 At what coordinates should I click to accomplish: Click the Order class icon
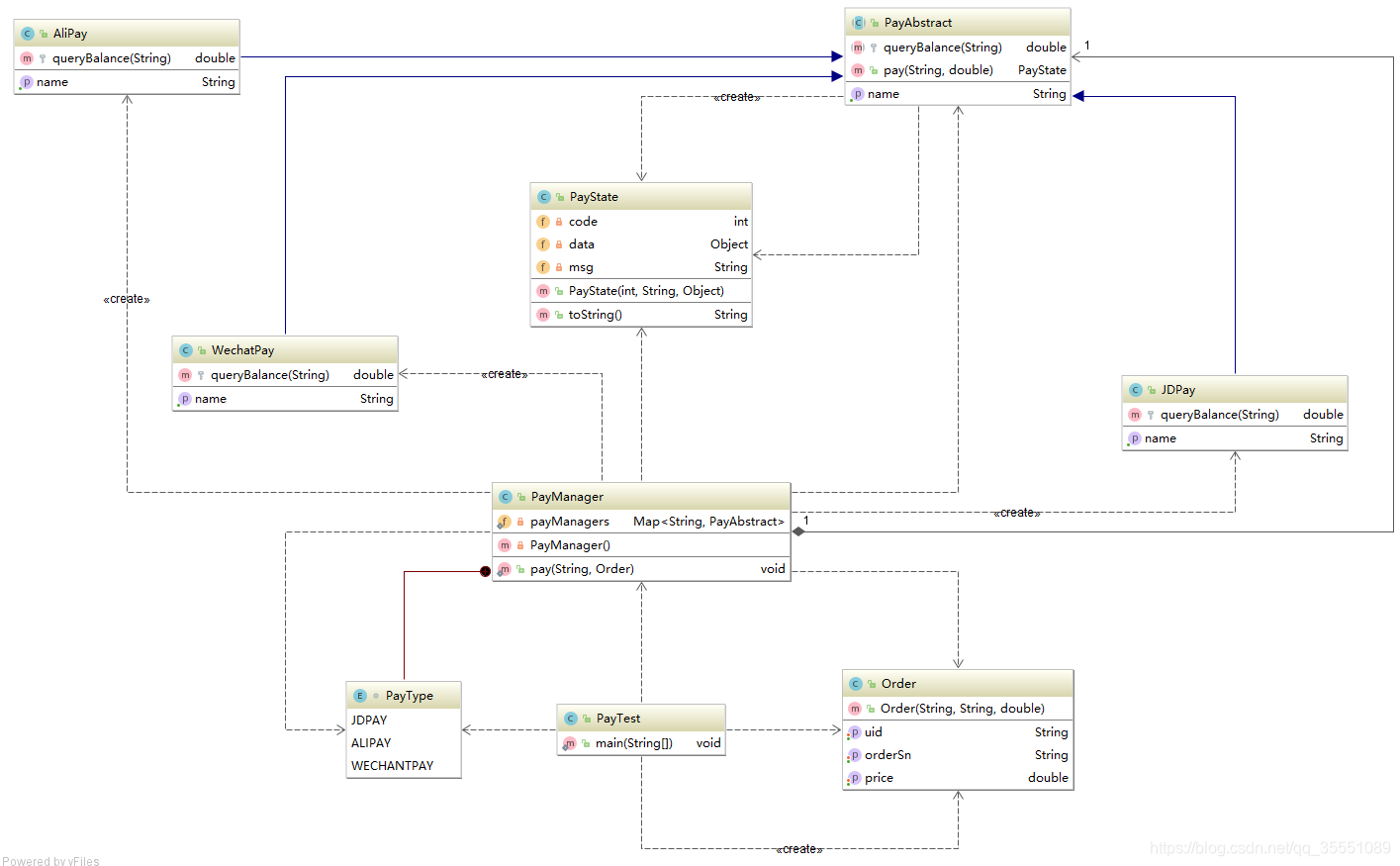click(856, 684)
